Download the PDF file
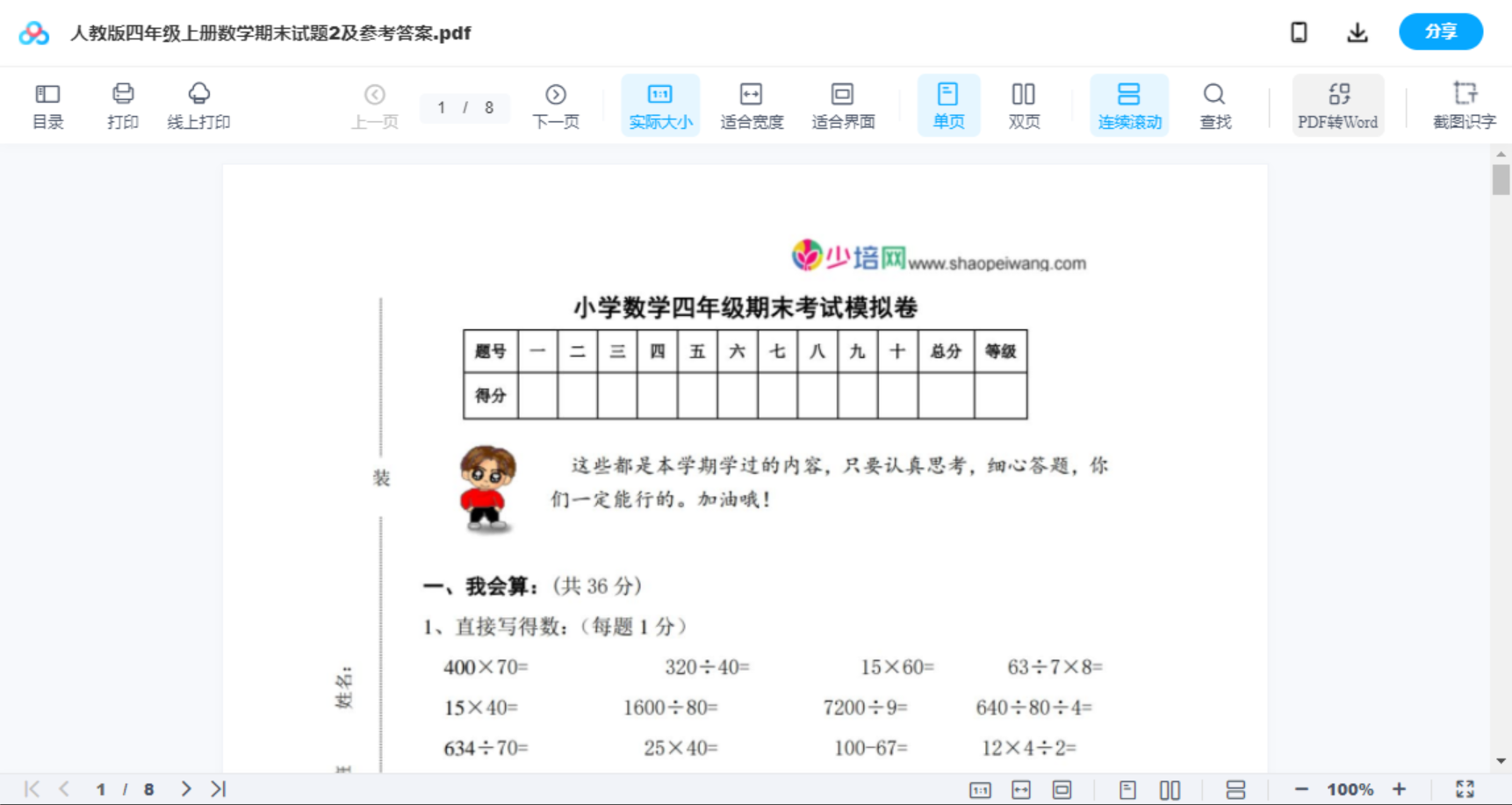 pyautogui.click(x=1357, y=32)
